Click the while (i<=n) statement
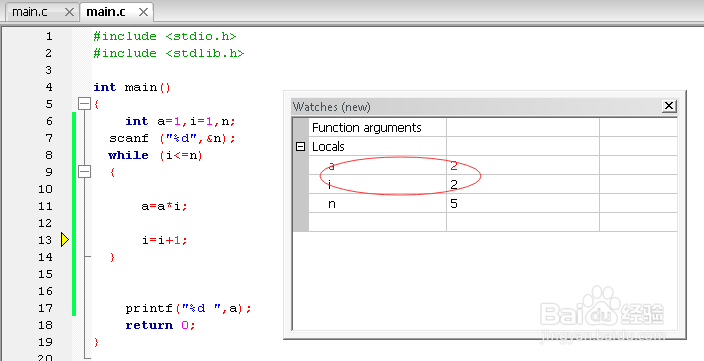The image size is (704, 361). pos(155,155)
